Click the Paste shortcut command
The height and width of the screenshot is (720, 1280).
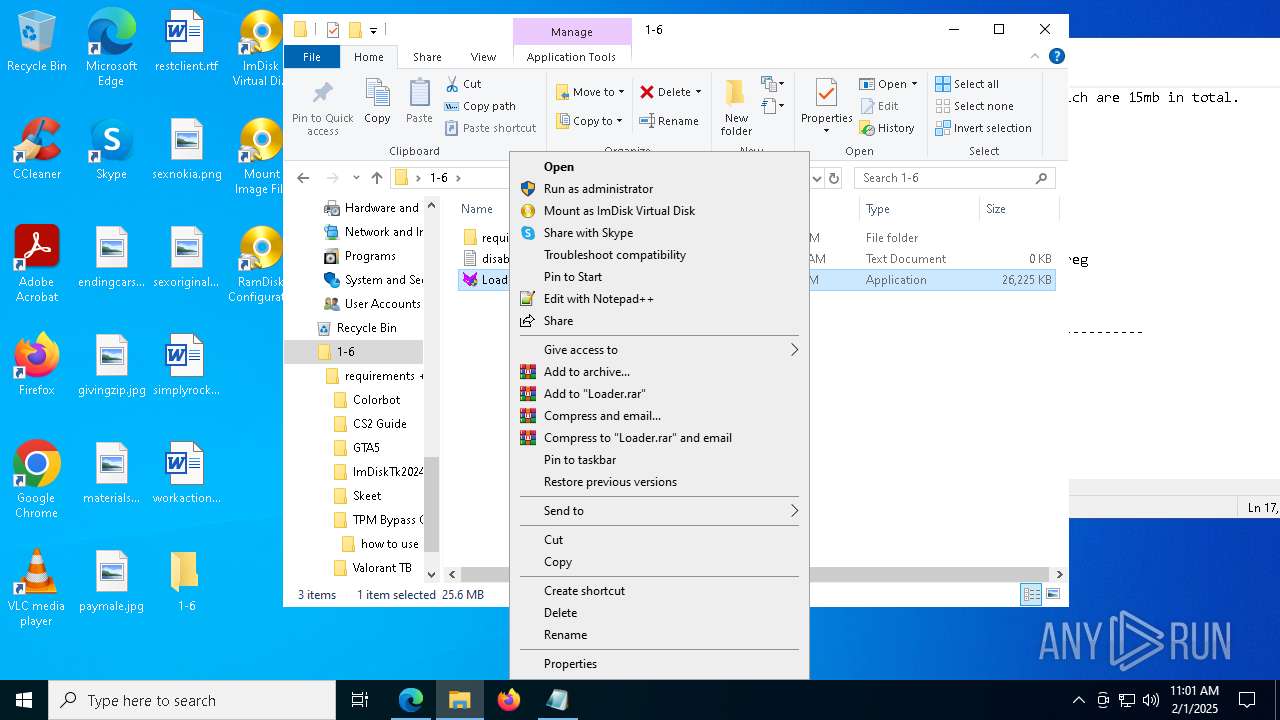coord(490,128)
